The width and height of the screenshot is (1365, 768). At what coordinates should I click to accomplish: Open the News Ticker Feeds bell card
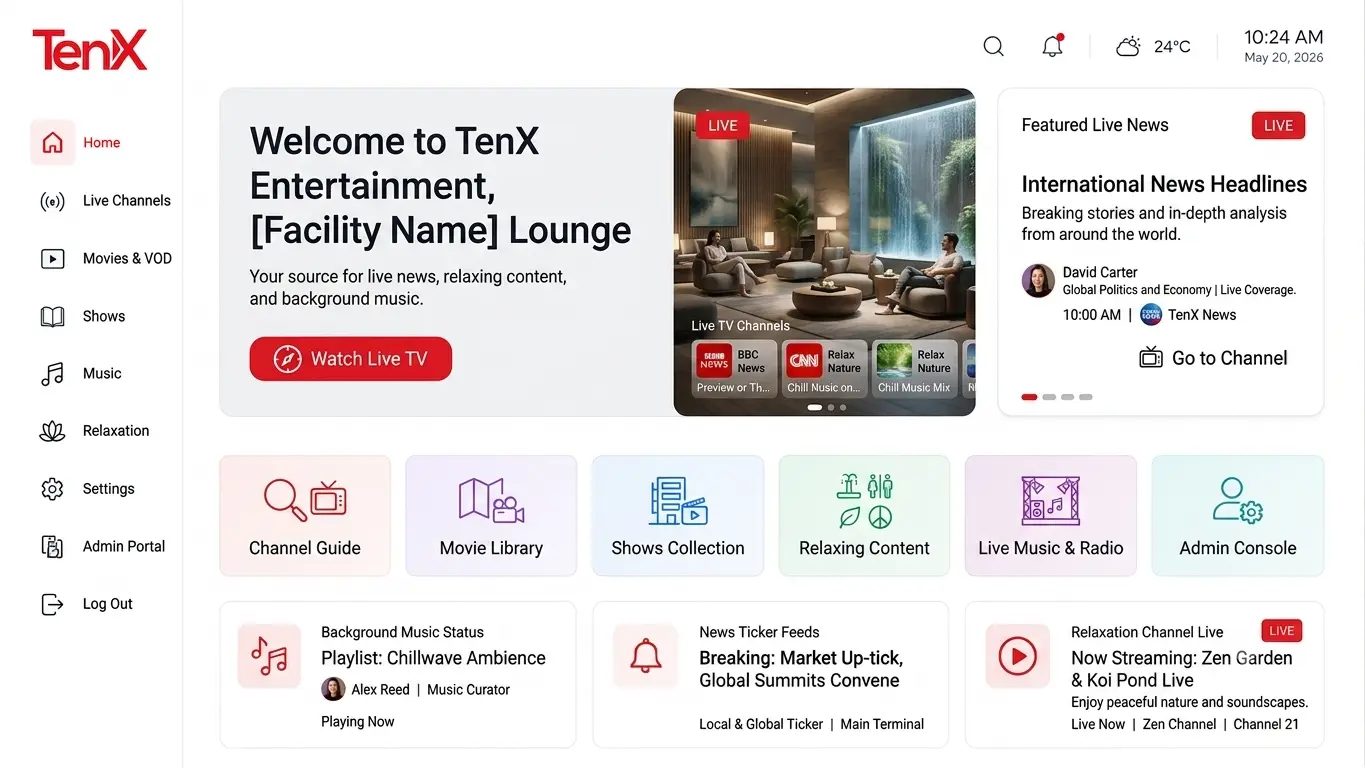click(772, 674)
